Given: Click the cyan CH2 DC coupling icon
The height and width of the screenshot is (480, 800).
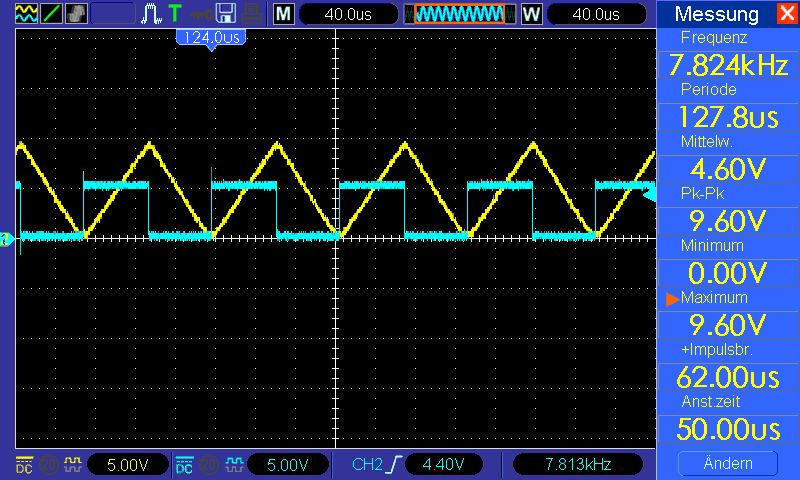Looking at the screenshot, I should [x=184, y=464].
